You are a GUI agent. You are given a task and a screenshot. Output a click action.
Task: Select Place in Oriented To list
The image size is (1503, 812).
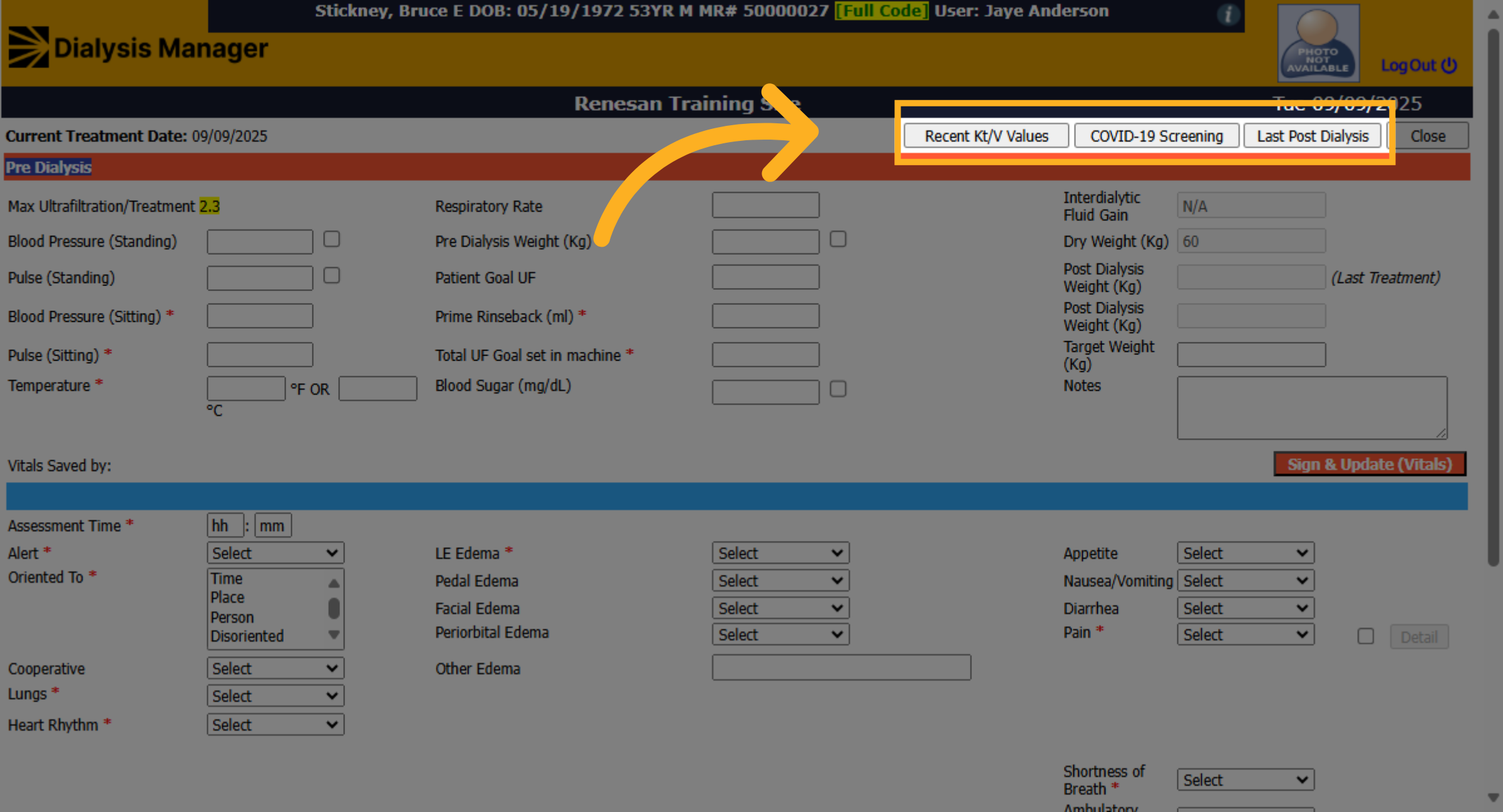coord(227,597)
